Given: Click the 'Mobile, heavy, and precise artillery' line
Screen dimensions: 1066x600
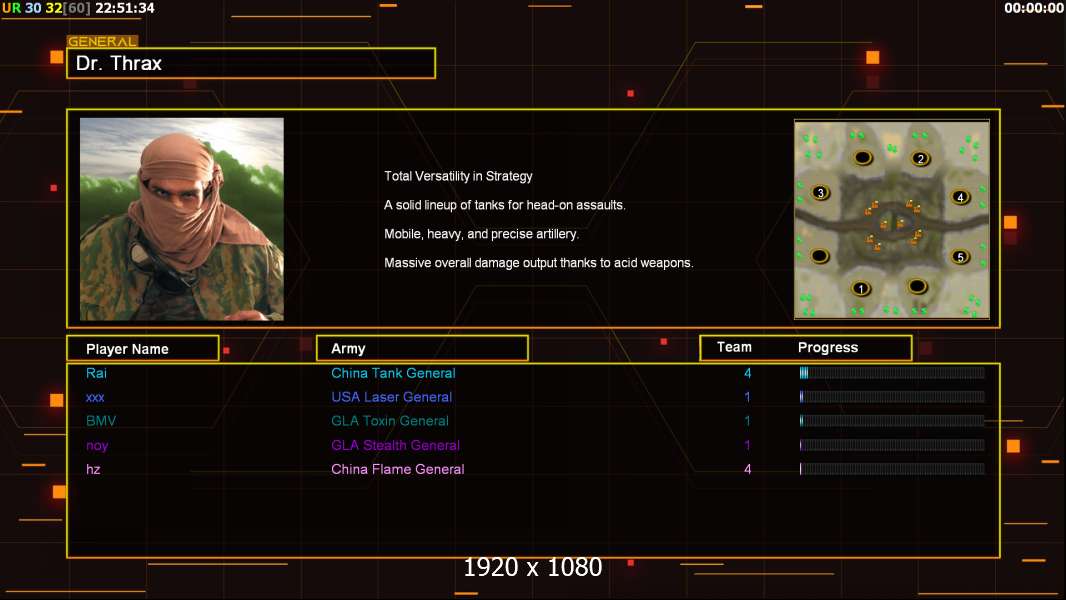Looking at the screenshot, I should point(481,234).
